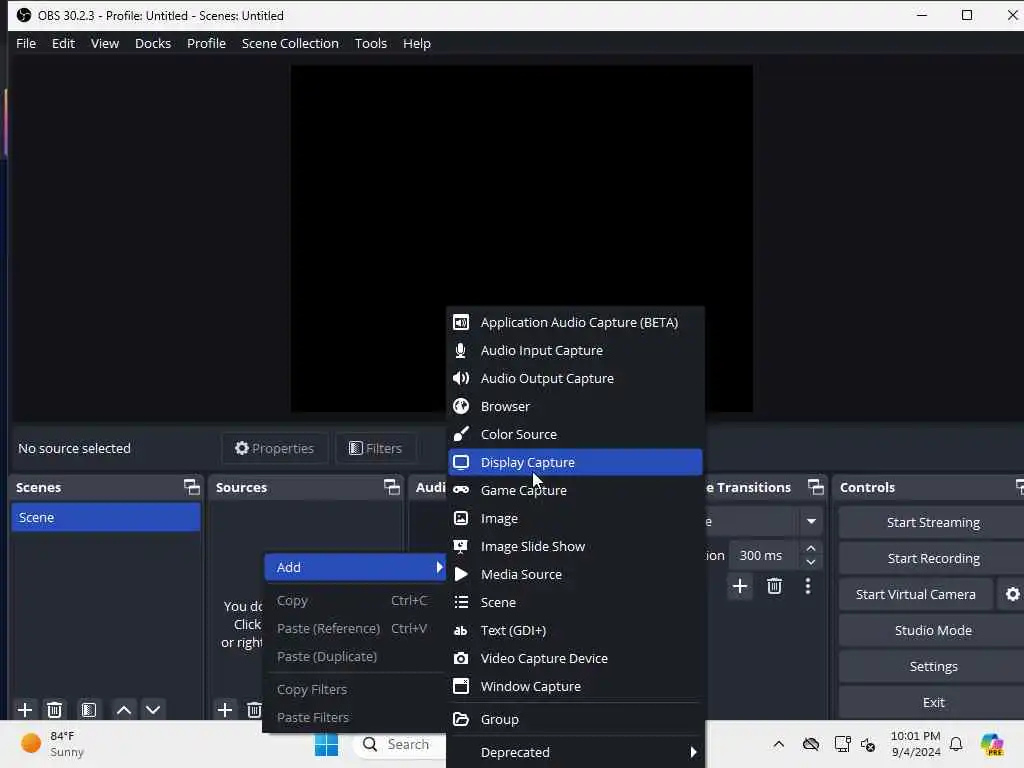
Task: Add Window Capture source
Action: 575,686
